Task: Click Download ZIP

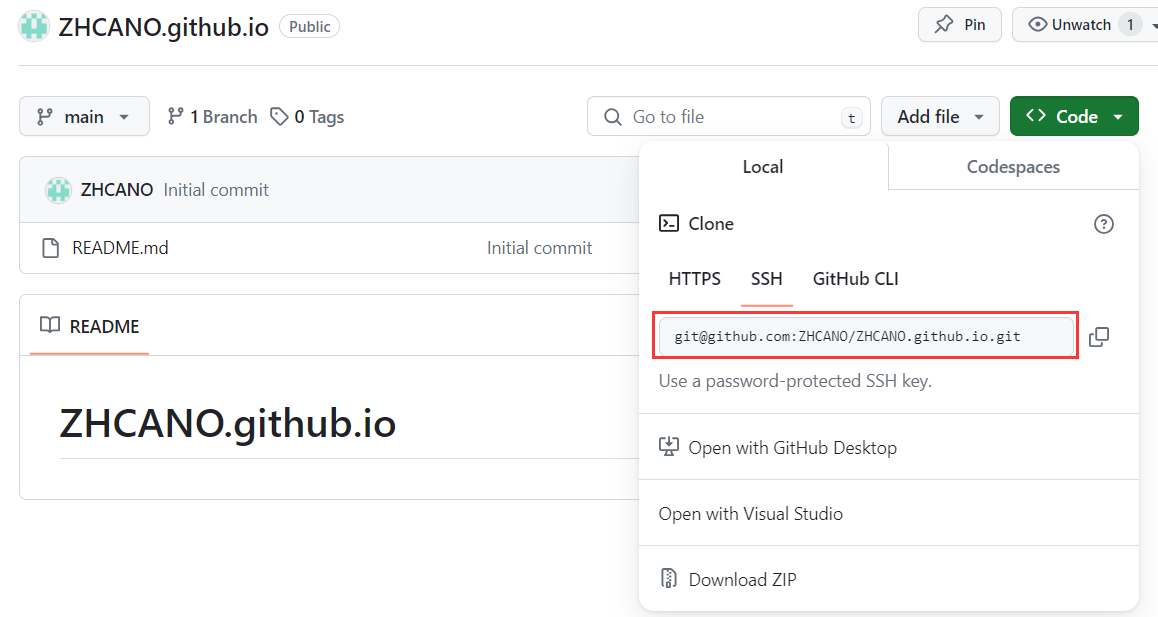Action: 742,579
